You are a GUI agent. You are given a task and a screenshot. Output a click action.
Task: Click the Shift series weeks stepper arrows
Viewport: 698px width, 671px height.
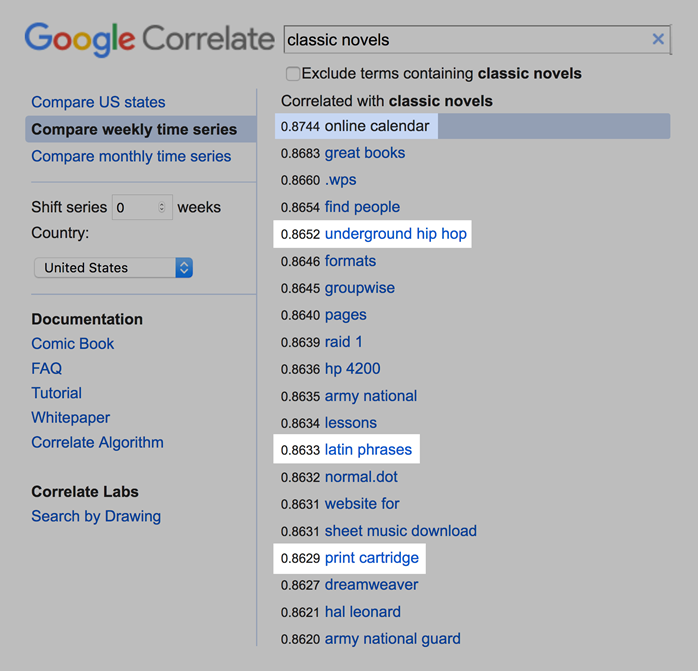[x=162, y=207]
